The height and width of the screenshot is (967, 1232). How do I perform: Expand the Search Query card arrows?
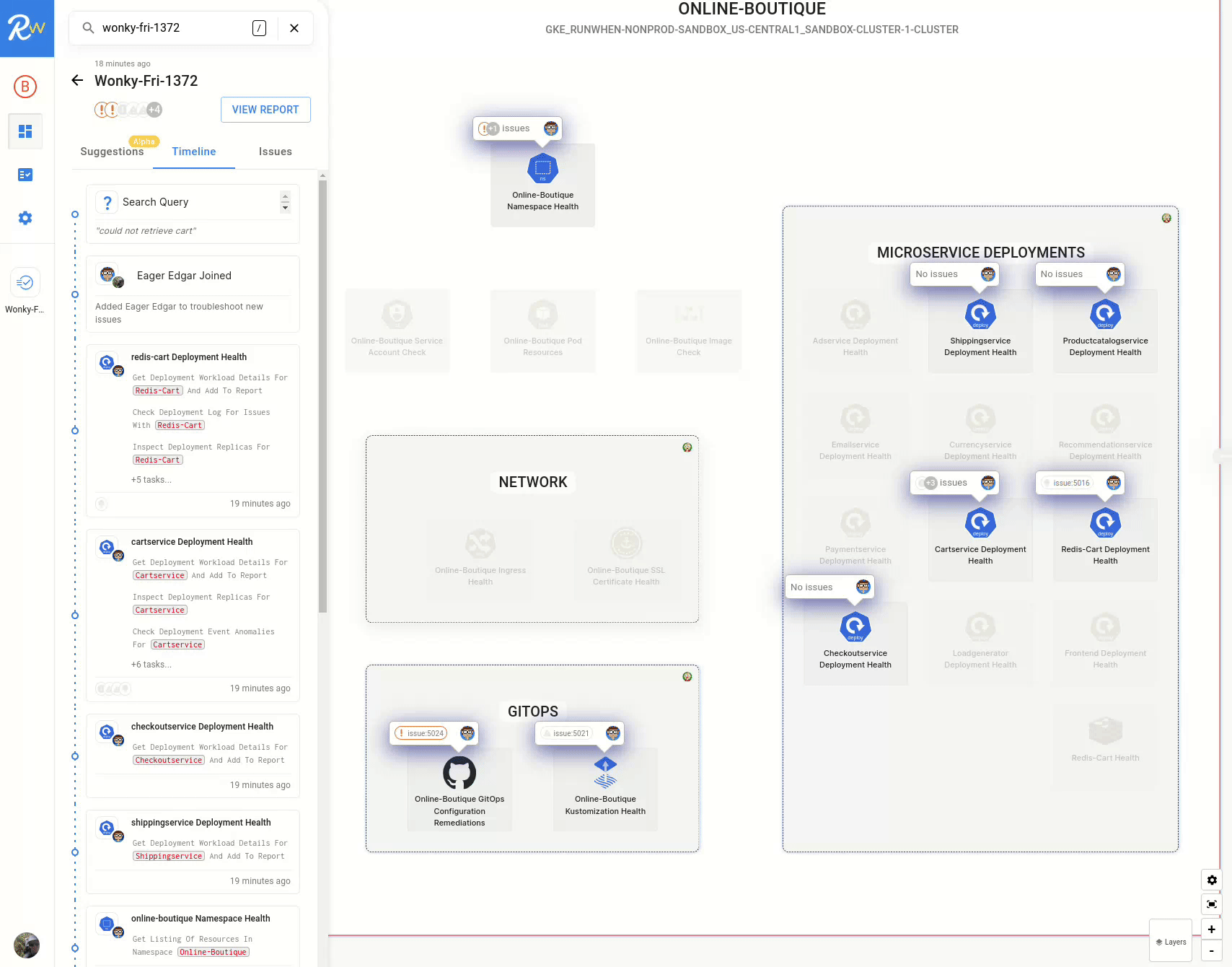tap(285, 202)
